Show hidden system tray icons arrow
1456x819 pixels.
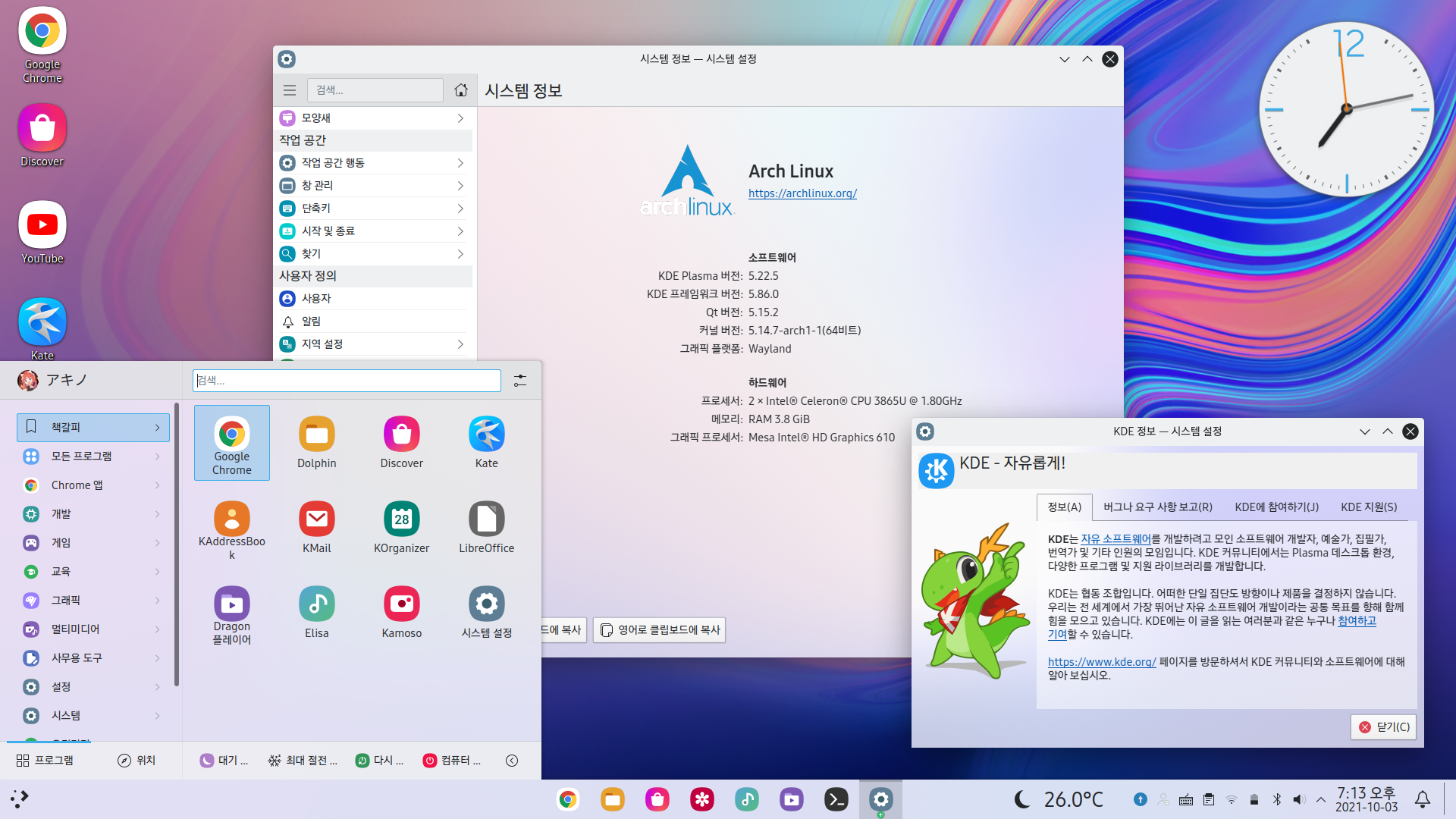pos(1321,799)
